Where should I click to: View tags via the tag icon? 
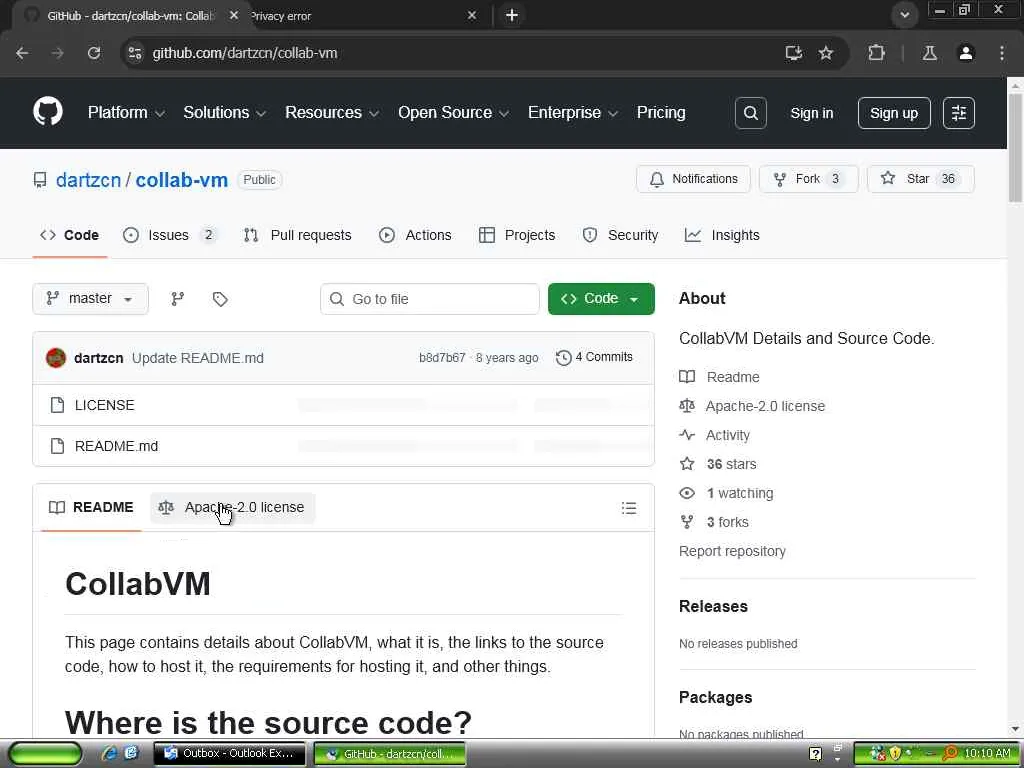[x=220, y=298]
